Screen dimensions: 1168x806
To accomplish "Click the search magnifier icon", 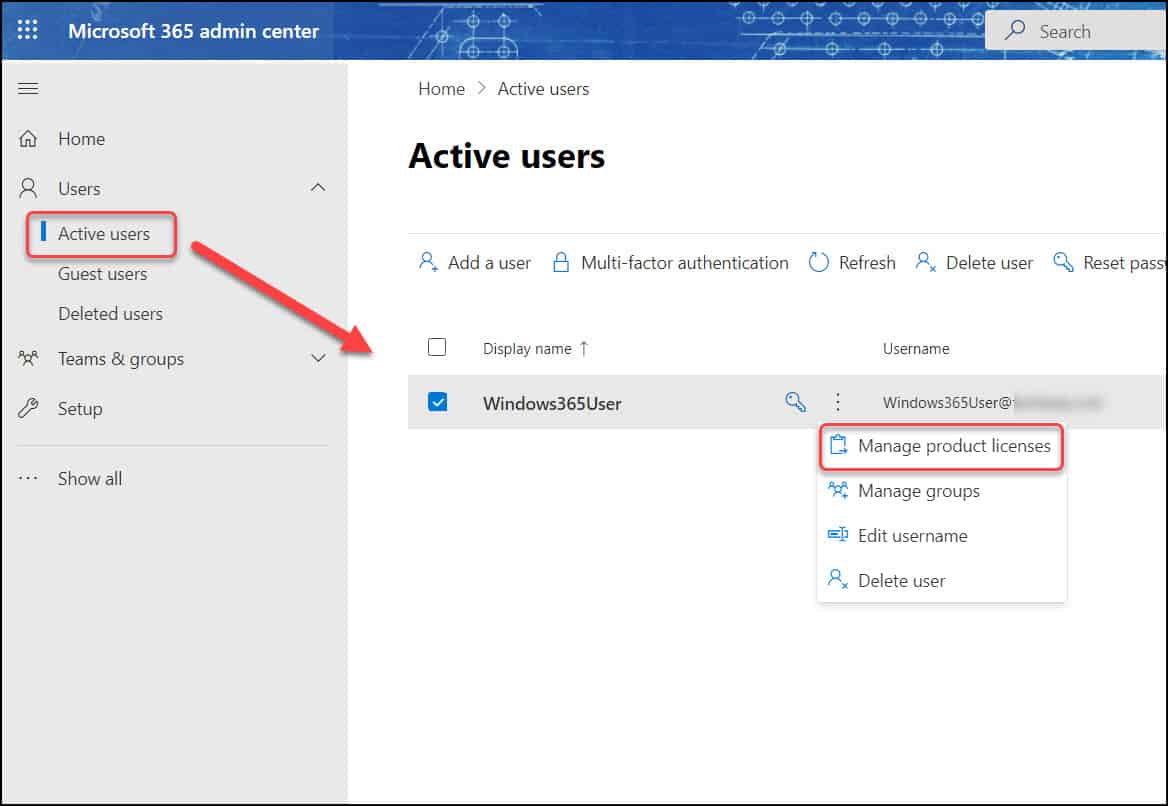I will (1015, 31).
